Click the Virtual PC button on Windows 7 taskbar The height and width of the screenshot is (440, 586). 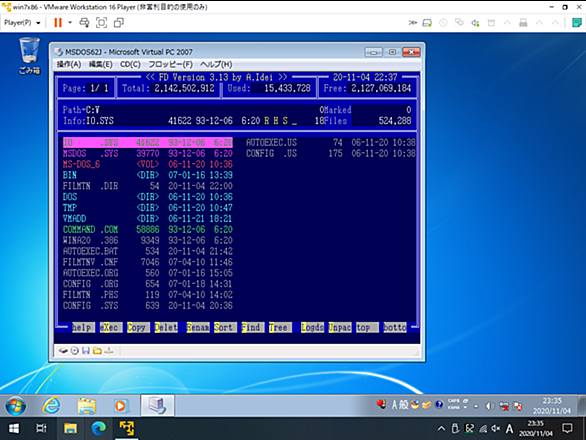tap(157, 406)
